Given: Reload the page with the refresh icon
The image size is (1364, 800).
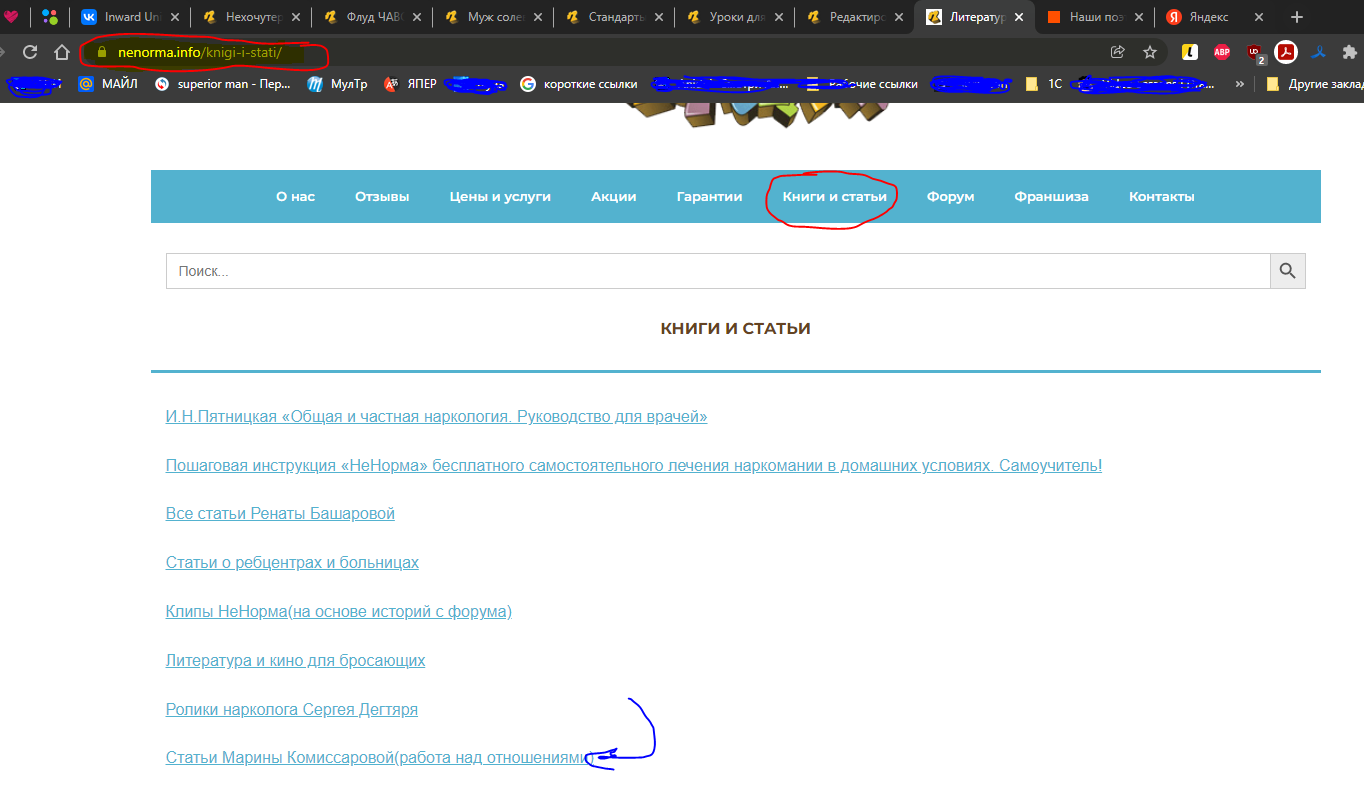Looking at the screenshot, I should [x=30, y=52].
